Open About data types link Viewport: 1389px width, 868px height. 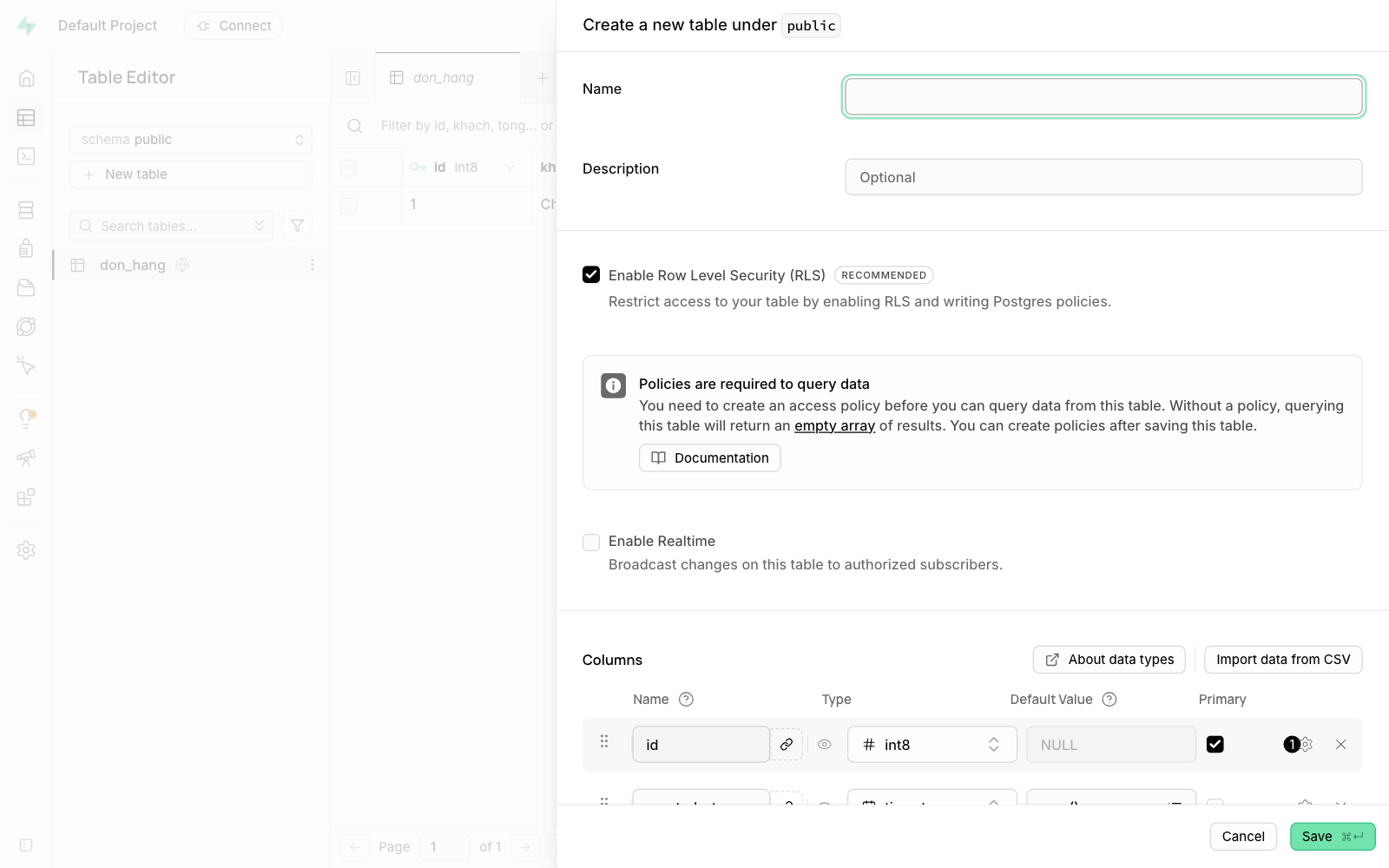click(1109, 660)
